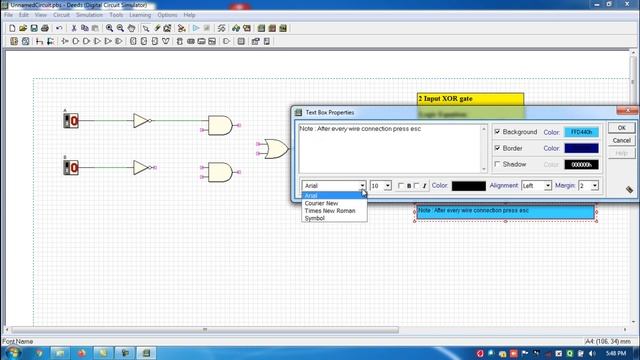Viewport: 640px width, 360px height.
Task: Open a file with the folder icon
Action: [x=23, y=28]
